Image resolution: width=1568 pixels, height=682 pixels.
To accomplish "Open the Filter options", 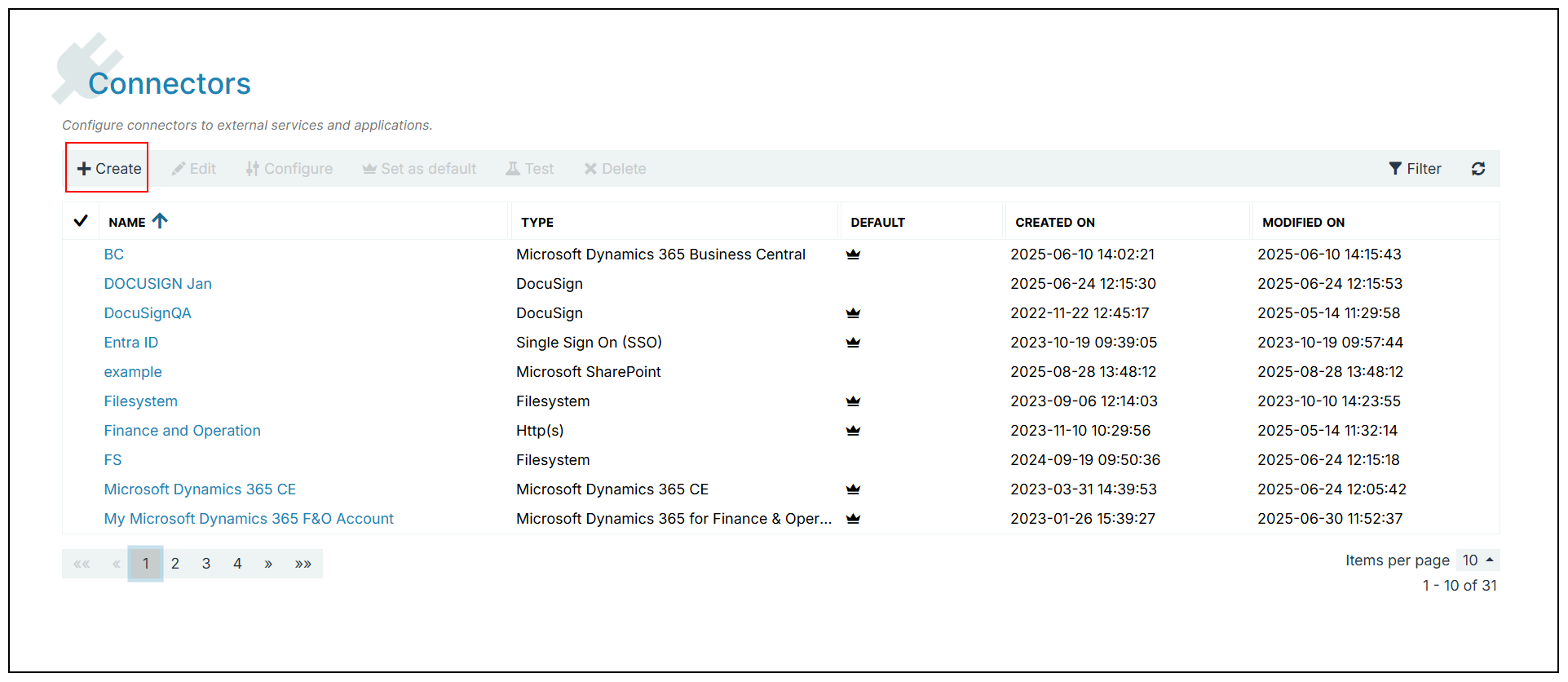I will point(1415,169).
